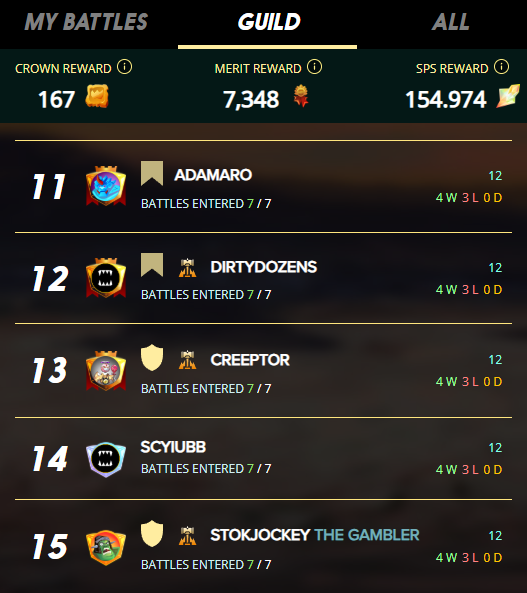This screenshot has height=593, width=527.
Task: Click the Merit Reward info icon
Action: pyautogui.click(x=314, y=67)
